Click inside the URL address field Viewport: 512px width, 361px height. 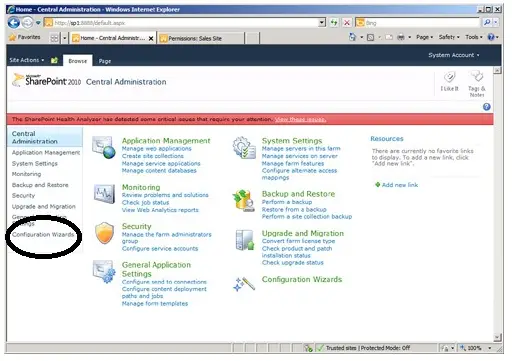[x=185, y=23]
